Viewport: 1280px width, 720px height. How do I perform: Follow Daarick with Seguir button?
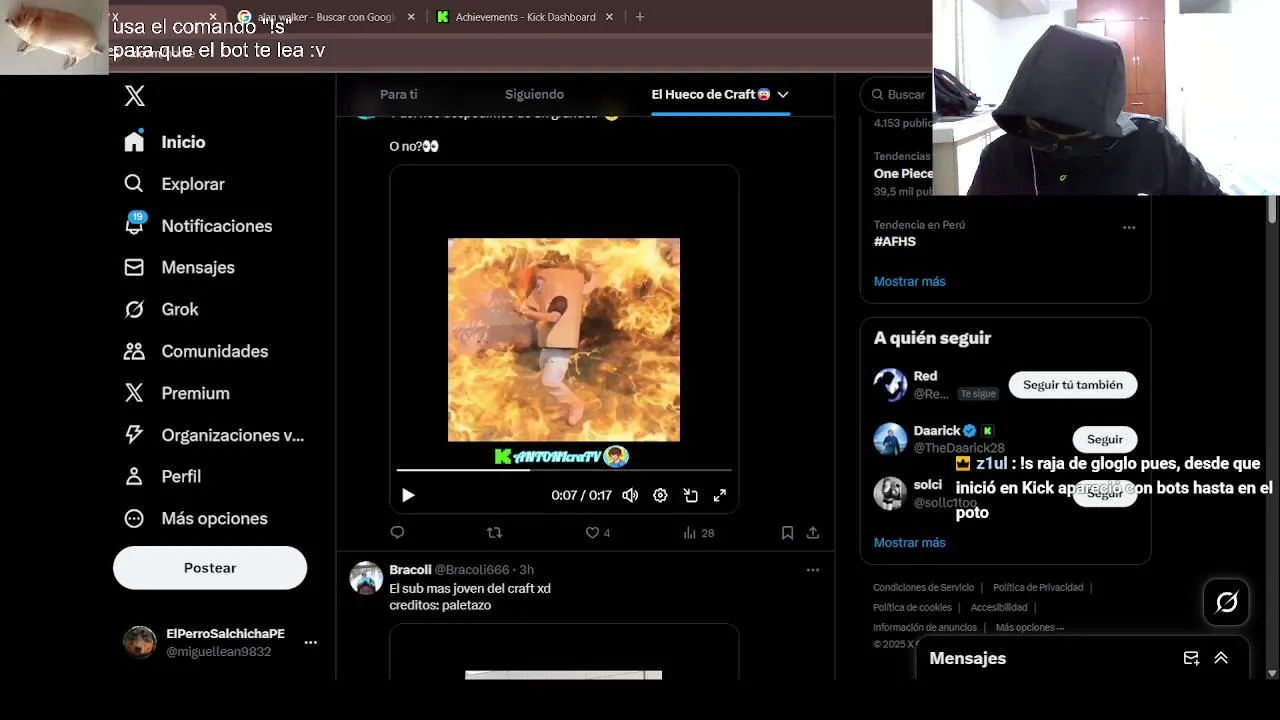pos(1105,439)
